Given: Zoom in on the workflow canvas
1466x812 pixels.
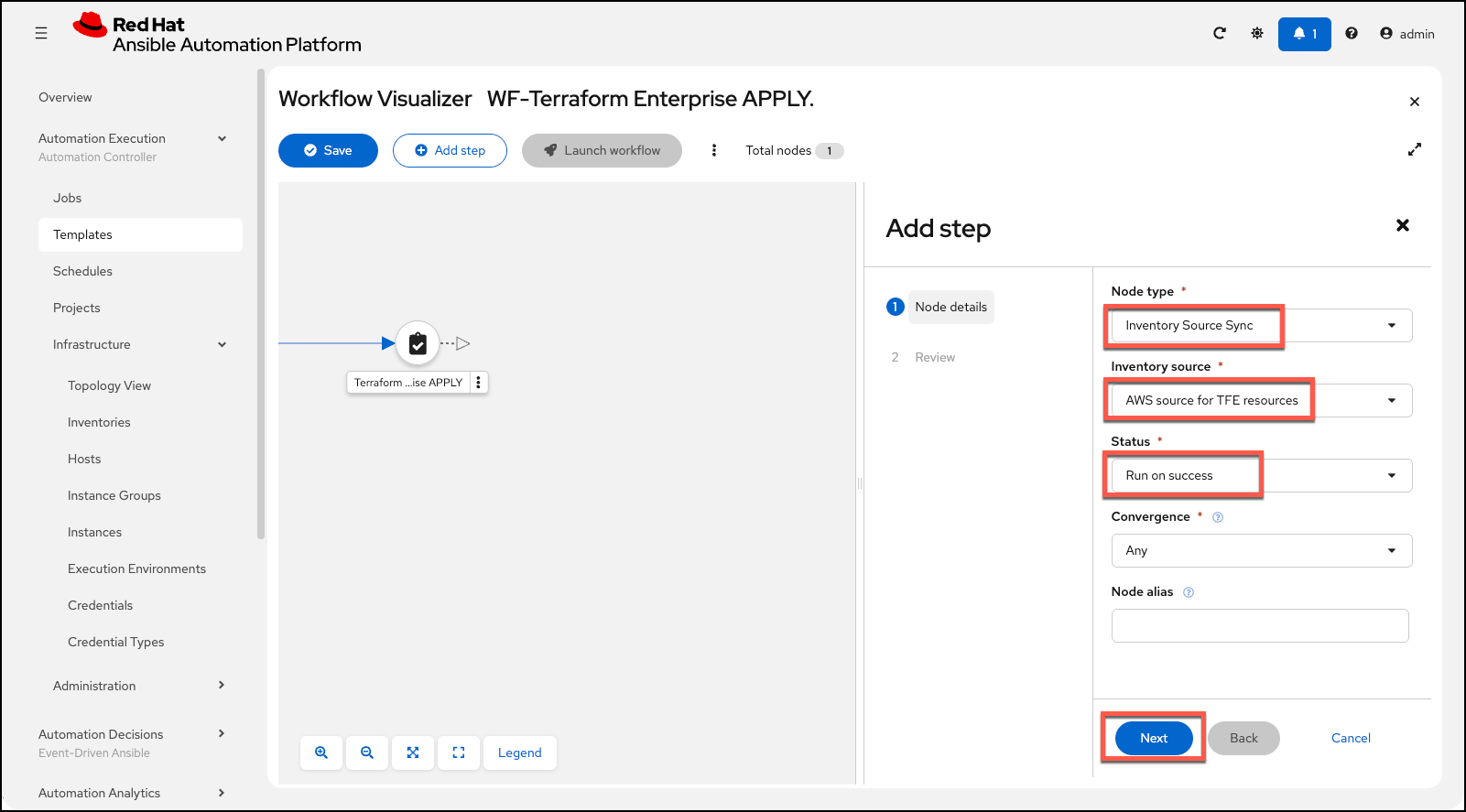Looking at the screenshot, I should pos(321,752).
